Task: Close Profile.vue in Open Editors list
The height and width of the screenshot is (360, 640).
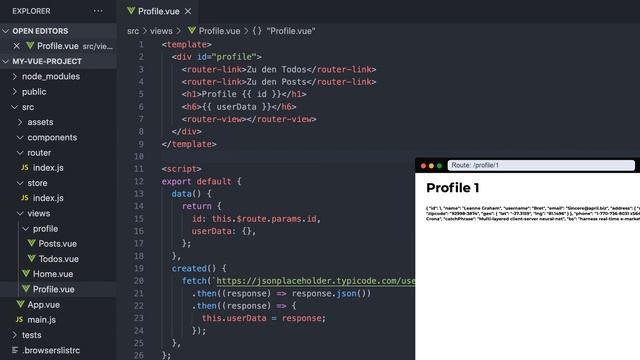Action: (16, 46)
